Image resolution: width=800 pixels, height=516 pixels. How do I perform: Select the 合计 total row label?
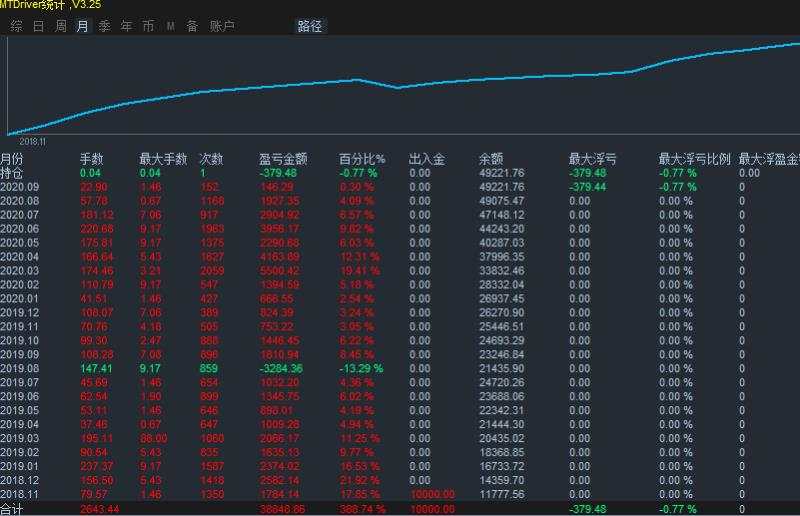tap(12, 509)
